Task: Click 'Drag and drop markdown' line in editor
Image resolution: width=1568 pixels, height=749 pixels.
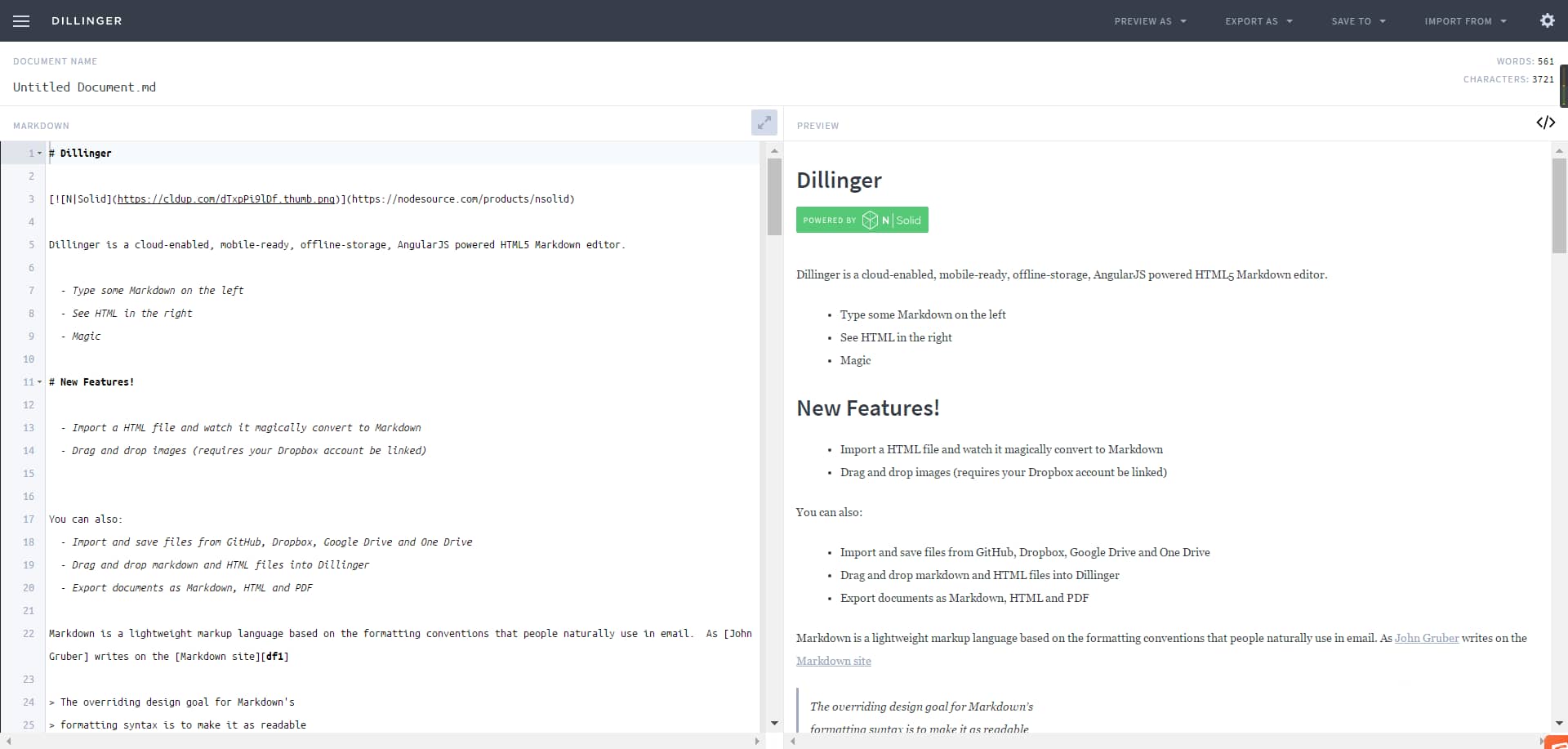Action: pyautogui.click(x=215, y=565)
